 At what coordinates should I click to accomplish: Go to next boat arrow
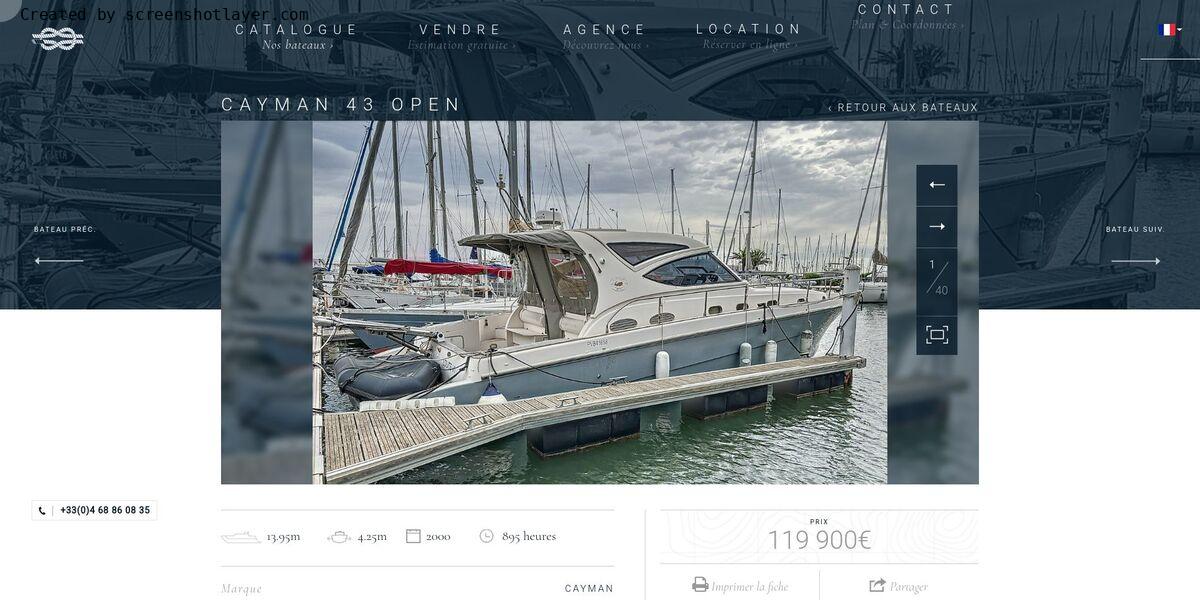tap(1136, 261)
